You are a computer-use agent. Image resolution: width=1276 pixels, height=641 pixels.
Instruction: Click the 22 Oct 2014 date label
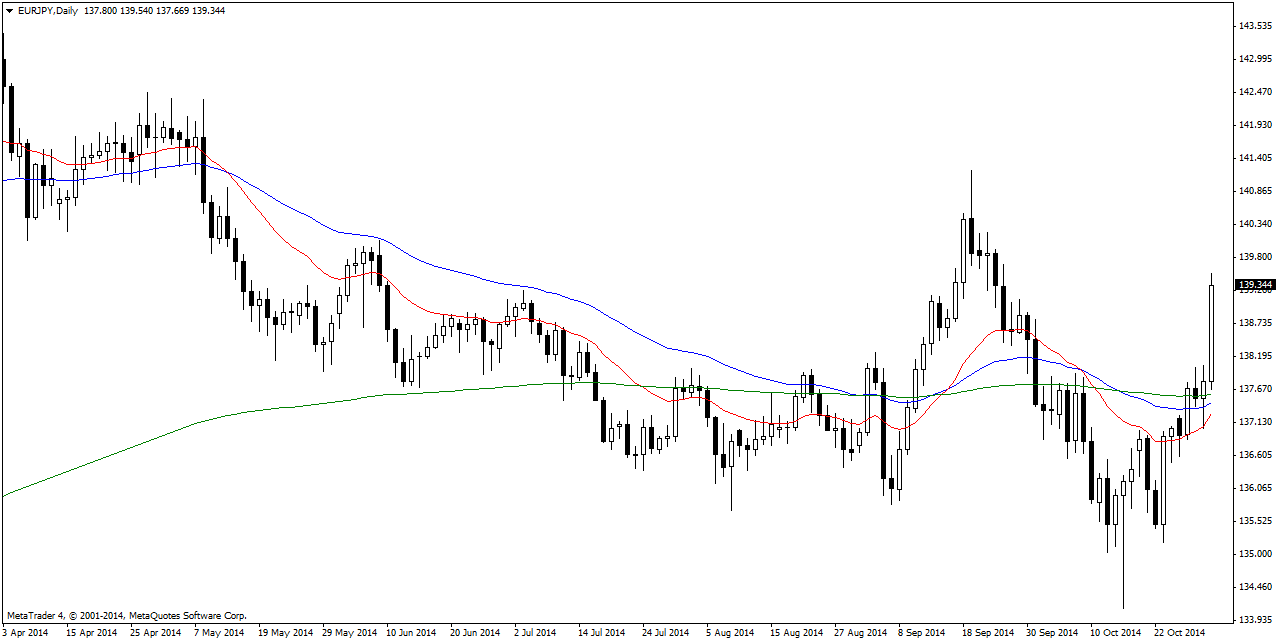1179,633
